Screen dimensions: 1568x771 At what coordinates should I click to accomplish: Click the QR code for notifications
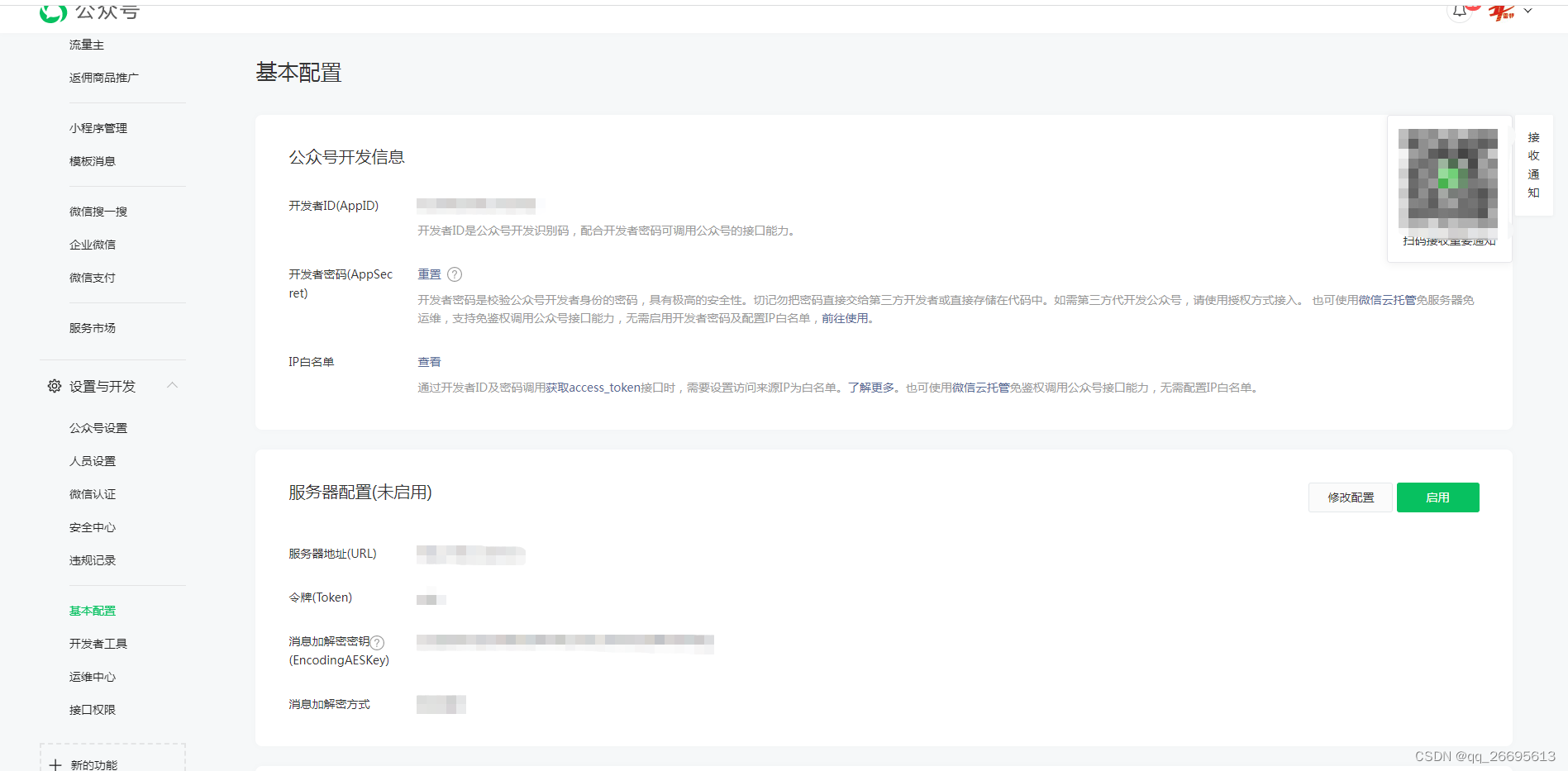[x=1448, y=178]
